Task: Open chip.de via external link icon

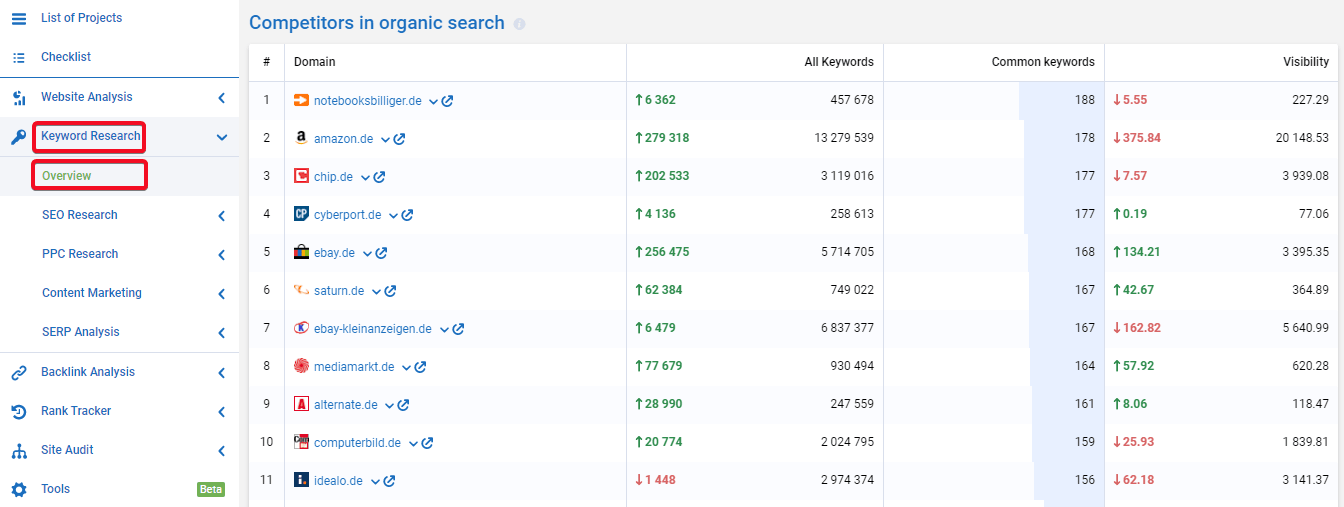Action: (x=379, y=177)
